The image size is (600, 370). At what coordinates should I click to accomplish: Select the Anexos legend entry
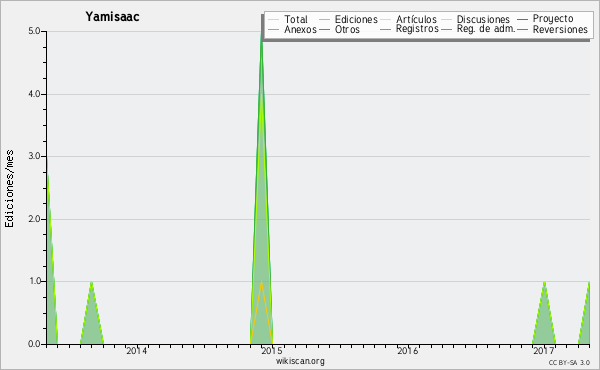[300, 29]
